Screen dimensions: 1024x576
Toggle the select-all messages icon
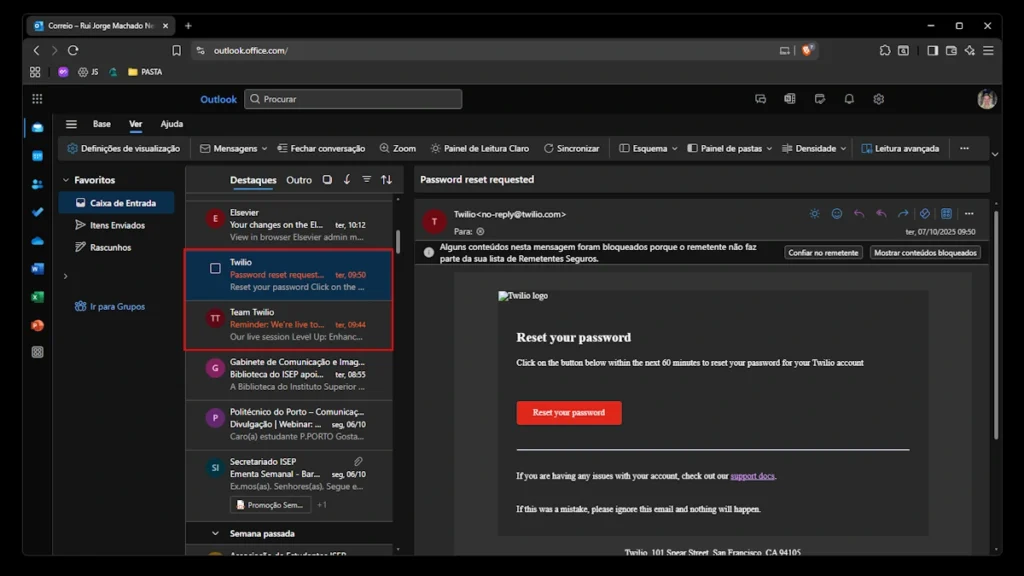pos(327,180)
